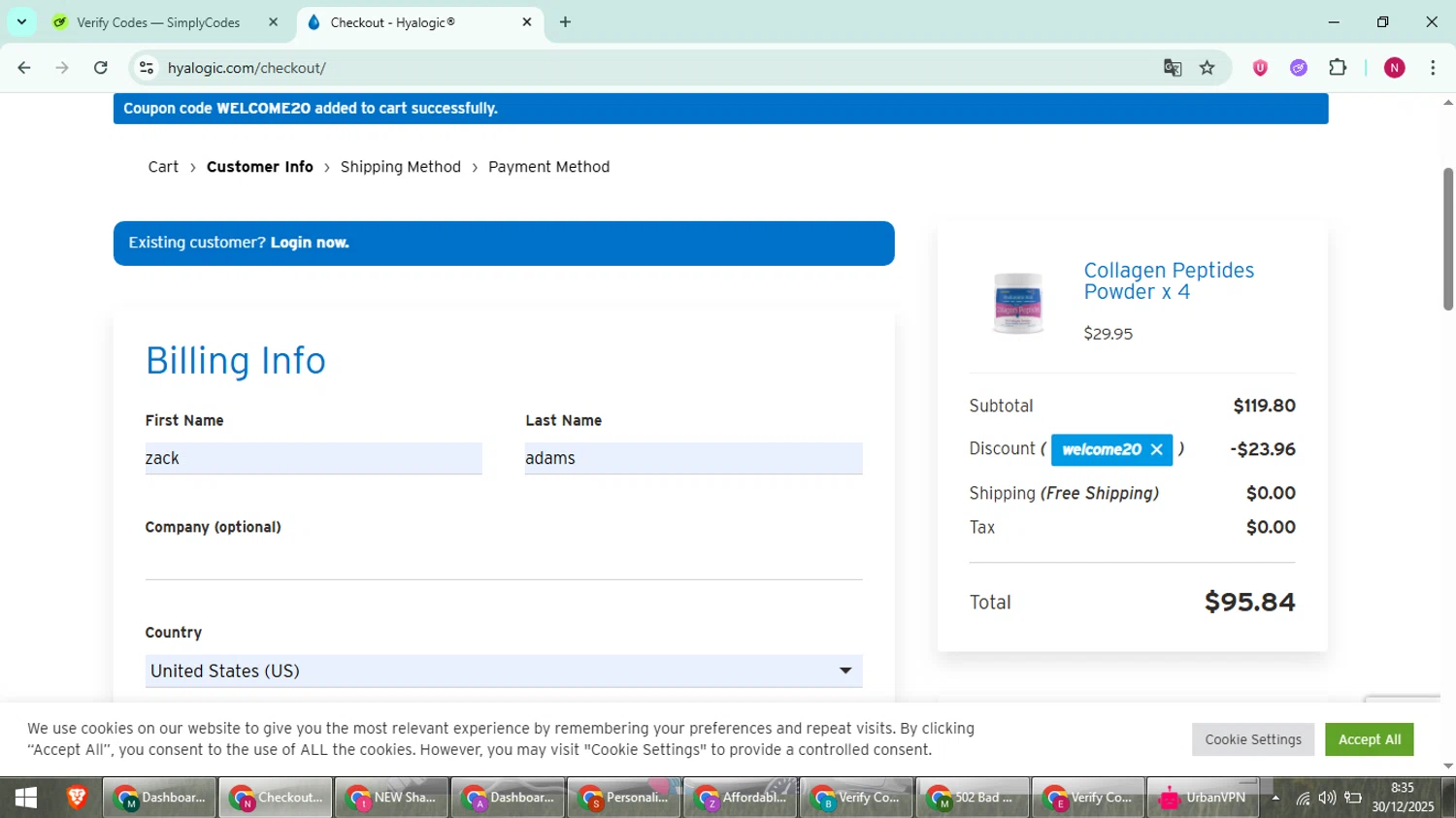Click the First Name field containing zack
Image resolution: width=1456 pixels, height=818 pixels.
pyautogui.click(x=314, y=458)
